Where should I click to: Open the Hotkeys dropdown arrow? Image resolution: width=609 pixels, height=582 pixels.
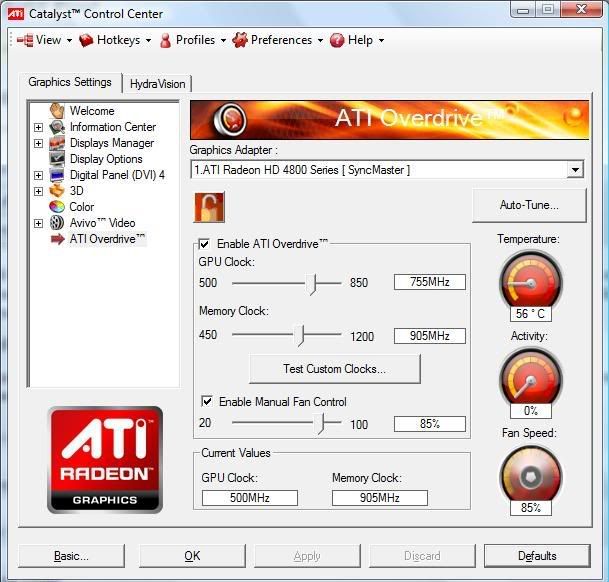click(x=148, y=40)
